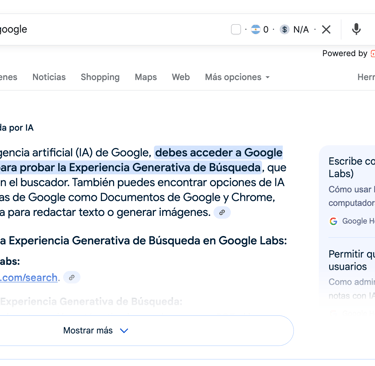This screenshot has height=366, width=375.
Task: Click inside the search query text field
Action: pos(113,29)
